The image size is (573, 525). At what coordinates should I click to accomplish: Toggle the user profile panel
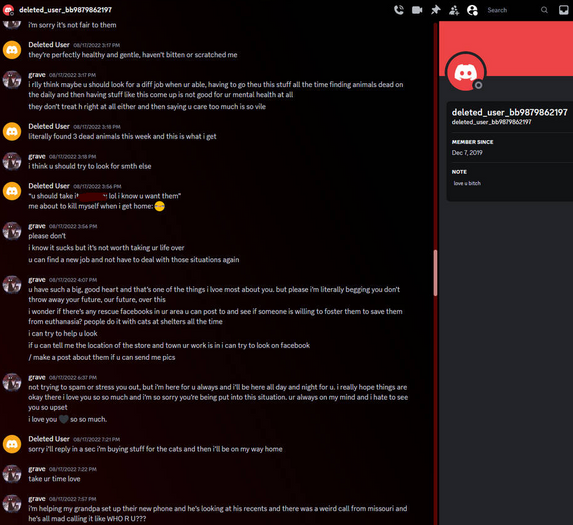click(472, 10)
